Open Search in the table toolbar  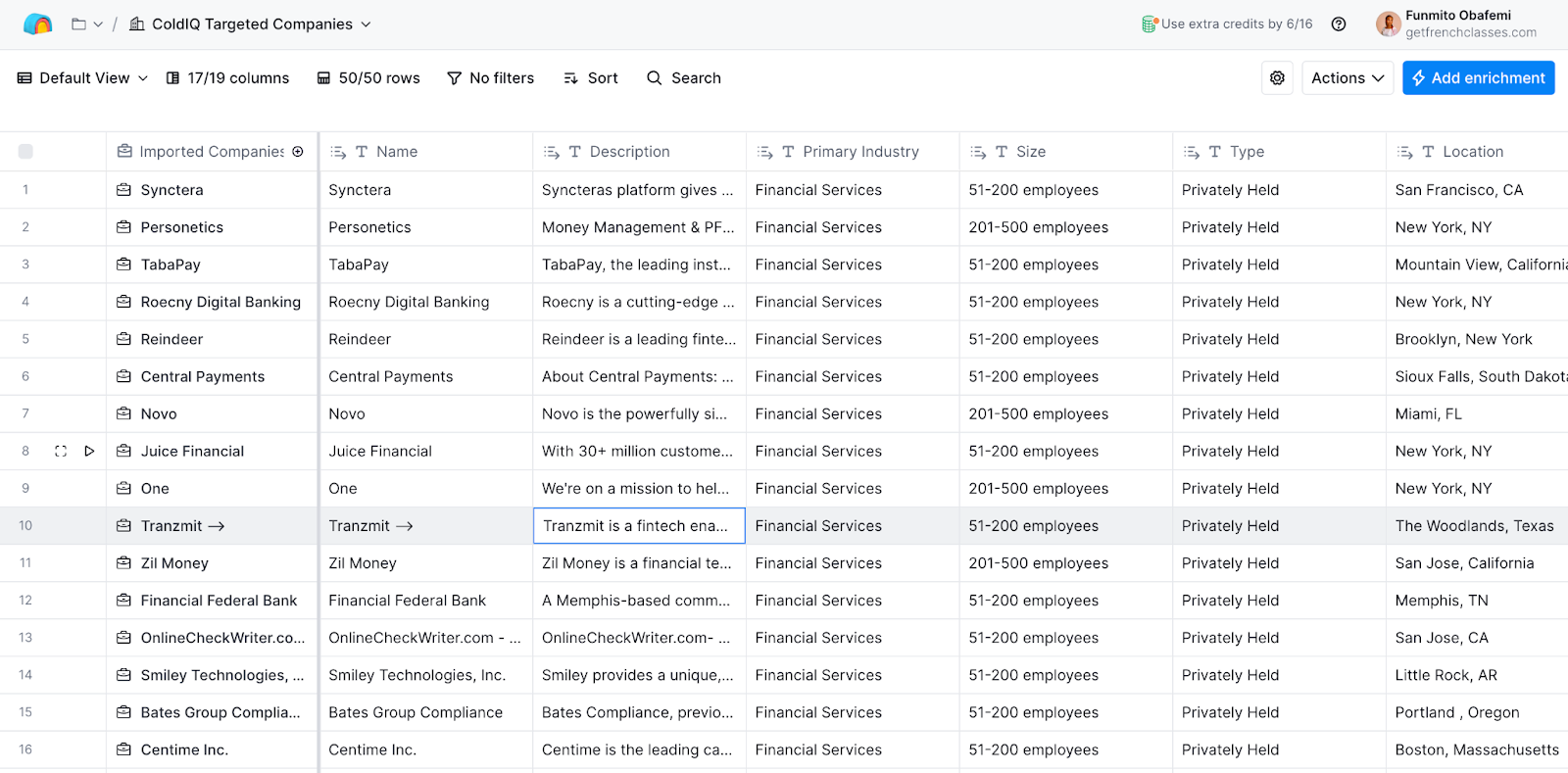pos(684,78)
